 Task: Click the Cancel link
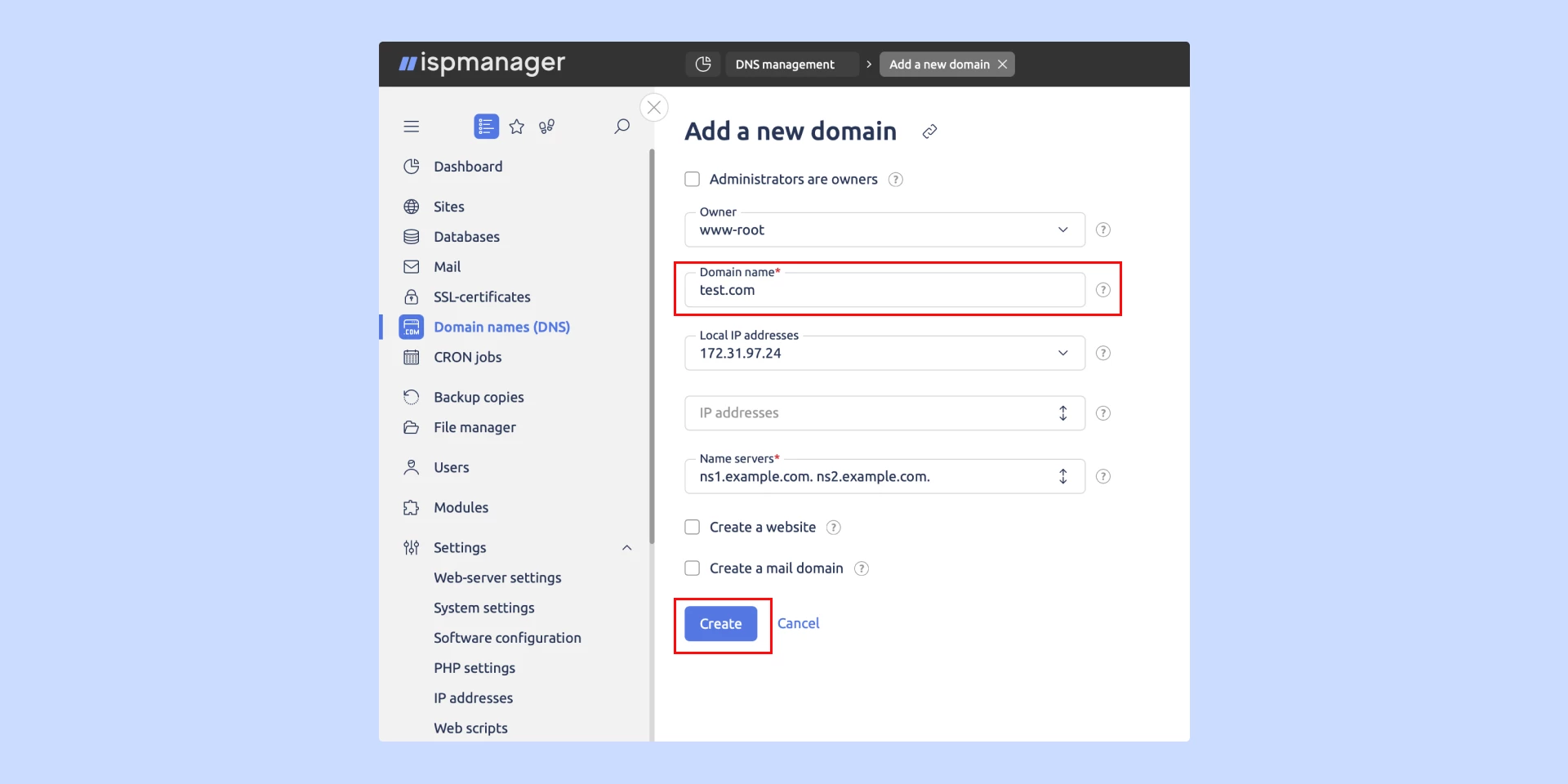[x=798, y=623]
